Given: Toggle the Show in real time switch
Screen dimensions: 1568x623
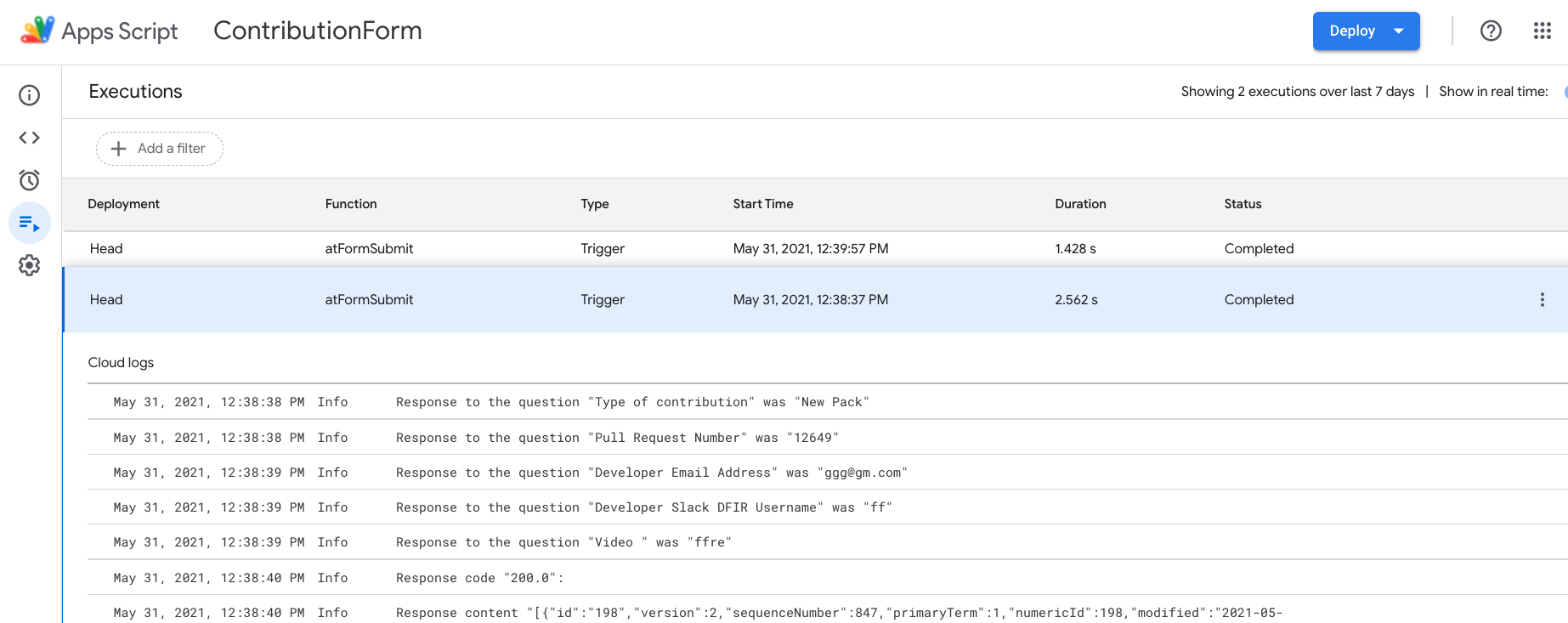Looking at the screenshot, I should point(1564,92).
